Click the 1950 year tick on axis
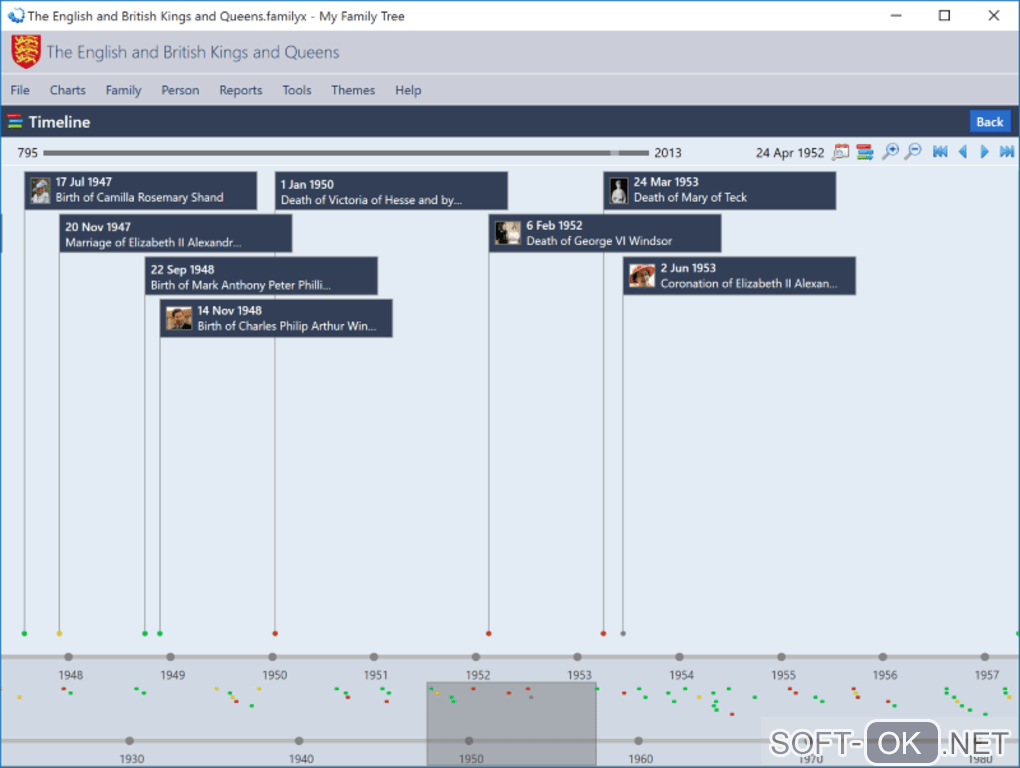 pyautogui.click(x=273, y=657)
